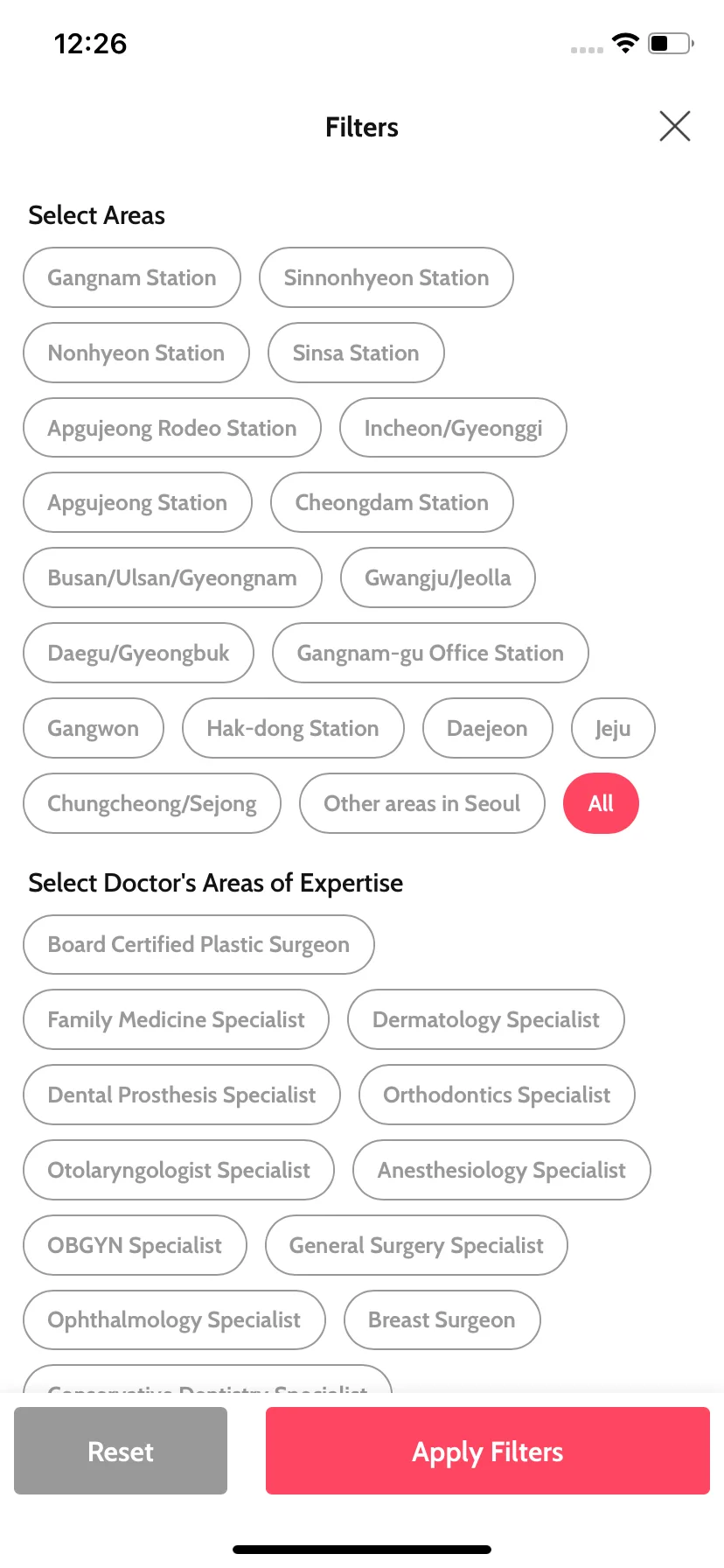Image resolution: width=724 pixels, height=1568 pixels.
Task: Select Hak-dong Station filter
Action: pos(293,728)
